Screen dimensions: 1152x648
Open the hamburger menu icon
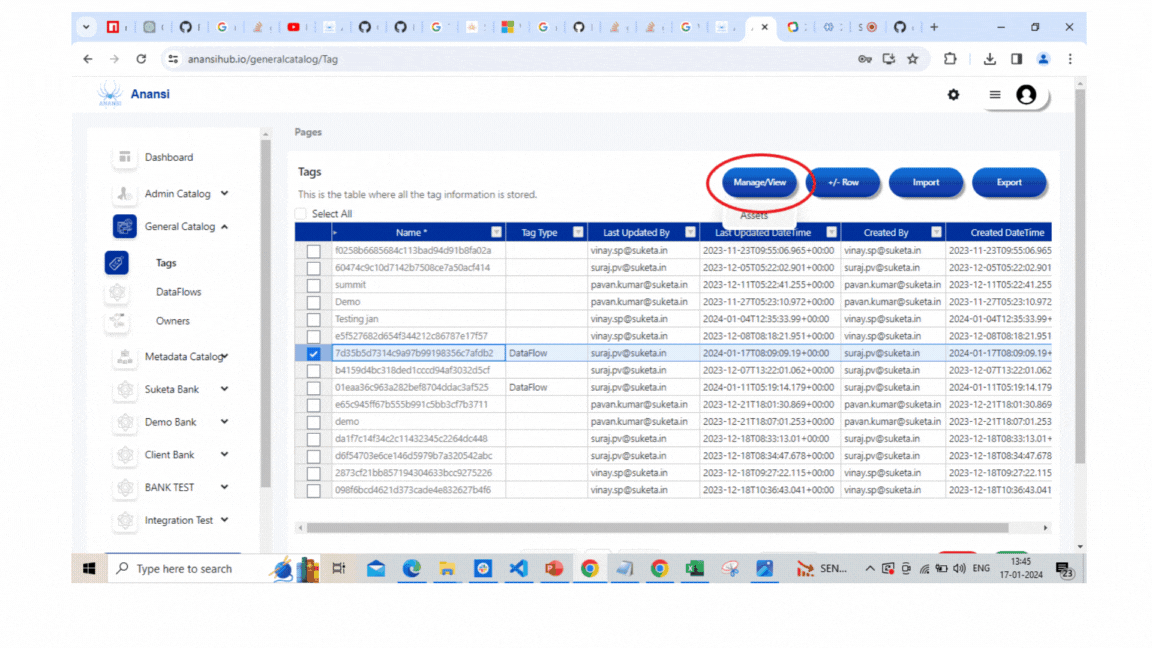(994, 95)
